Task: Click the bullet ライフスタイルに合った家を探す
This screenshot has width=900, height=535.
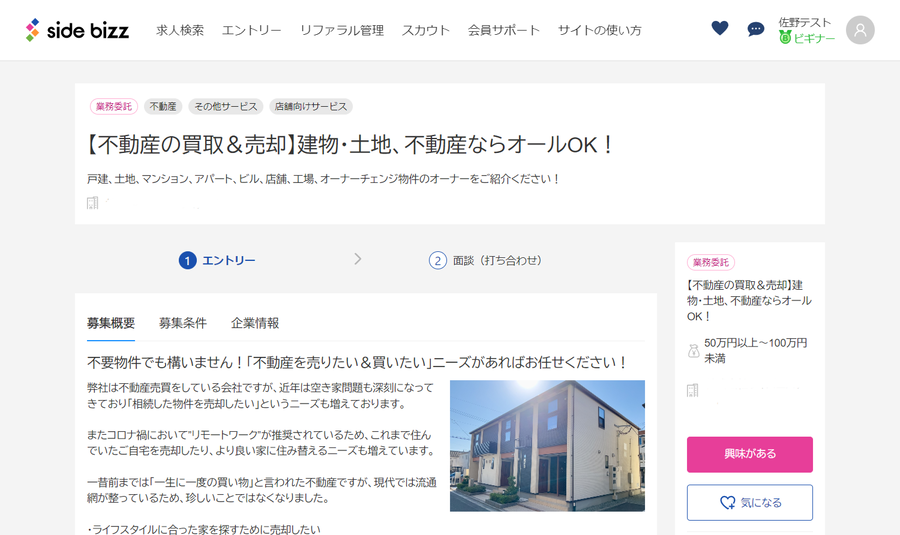Action: point(204,529)
